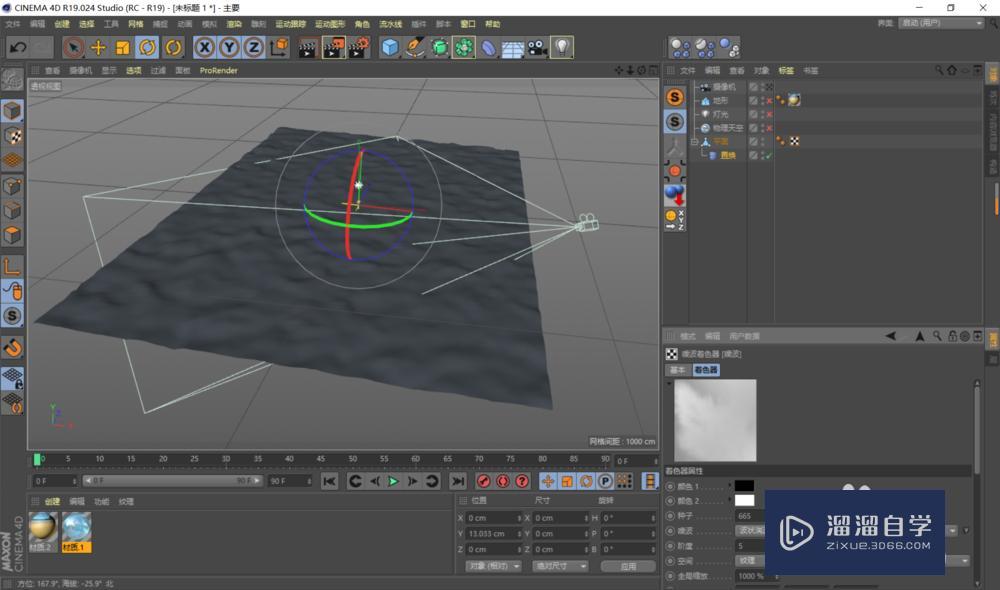Open the 创建 menu in menu bar
The image size is (1000, 590).
62,24
